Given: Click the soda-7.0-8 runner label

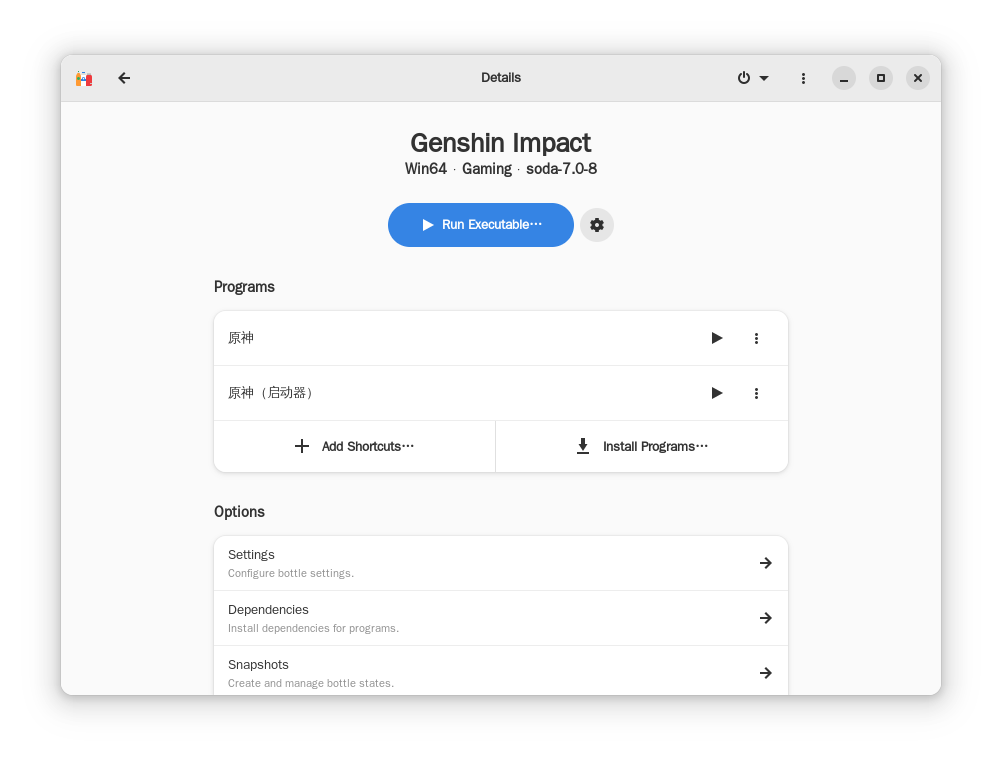Looking at the screenshot, I should 562,169.
